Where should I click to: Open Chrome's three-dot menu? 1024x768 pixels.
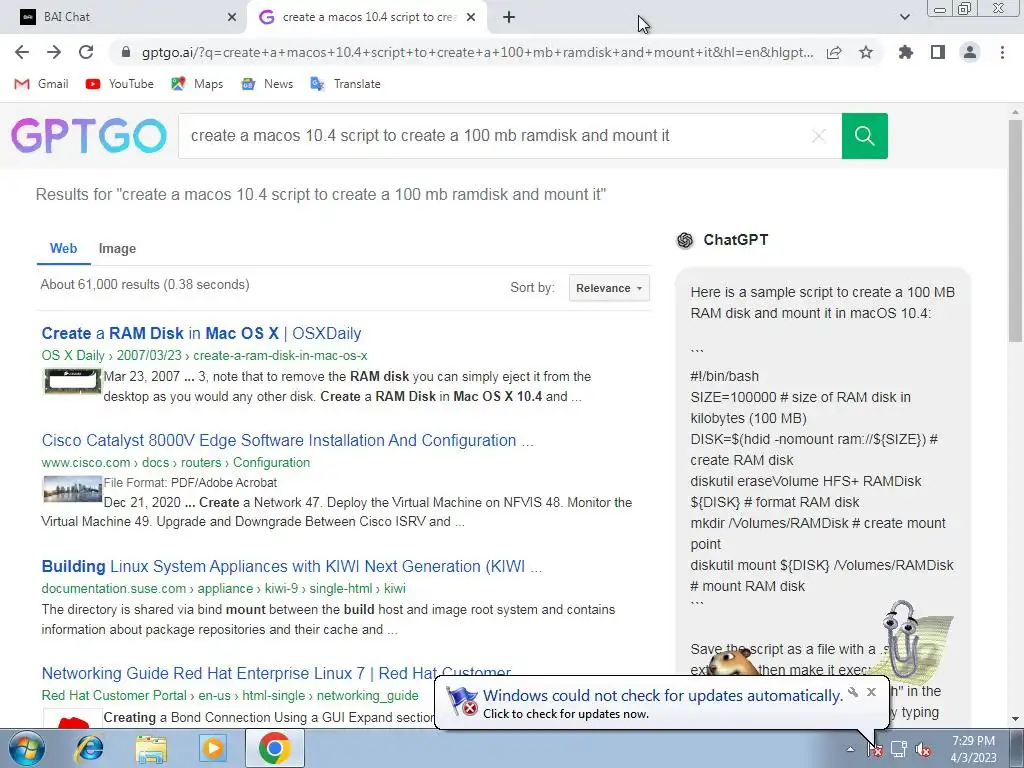pos(1002,52)
